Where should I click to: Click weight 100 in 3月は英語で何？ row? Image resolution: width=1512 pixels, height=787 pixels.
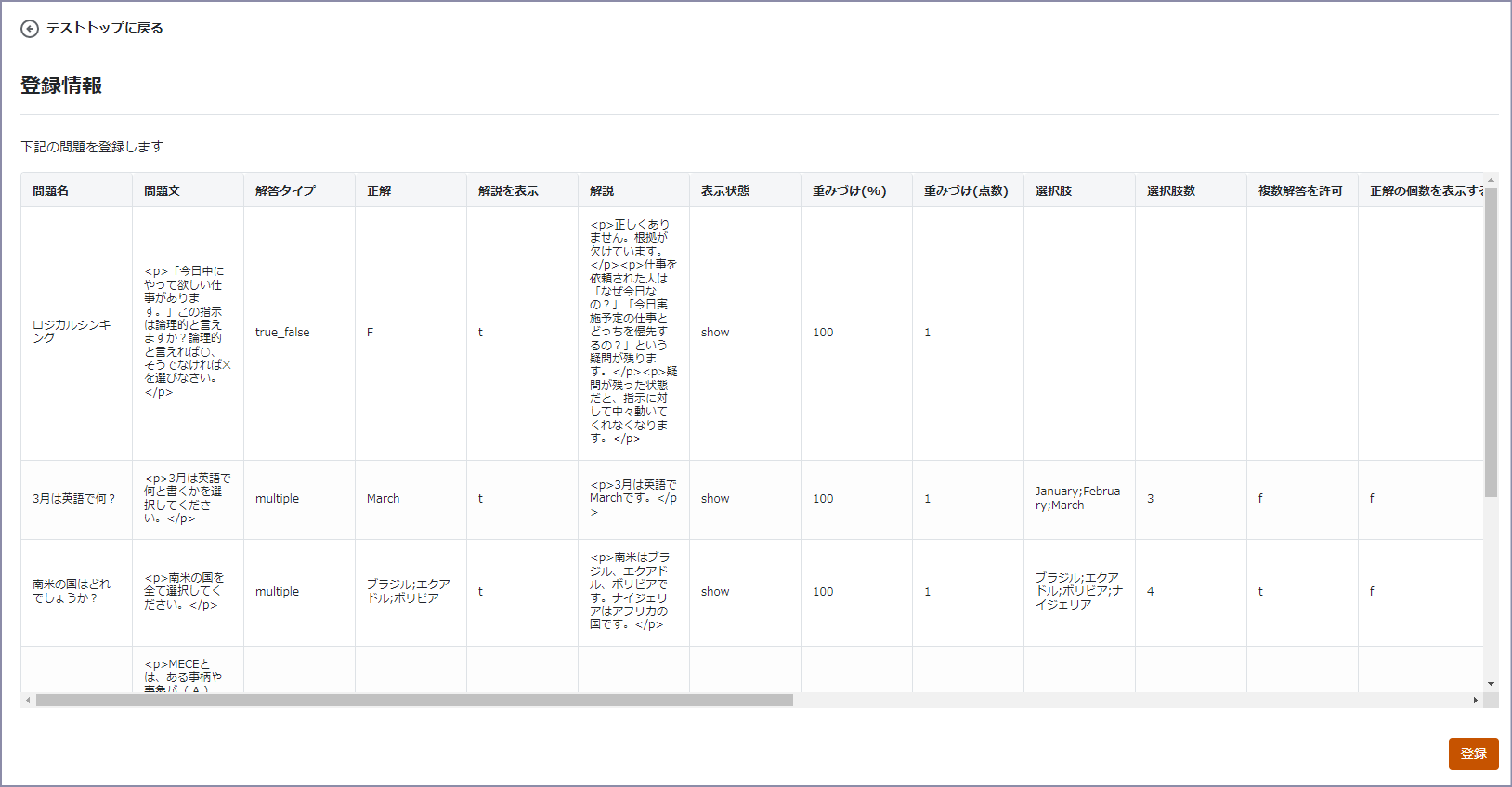(856, 499)
